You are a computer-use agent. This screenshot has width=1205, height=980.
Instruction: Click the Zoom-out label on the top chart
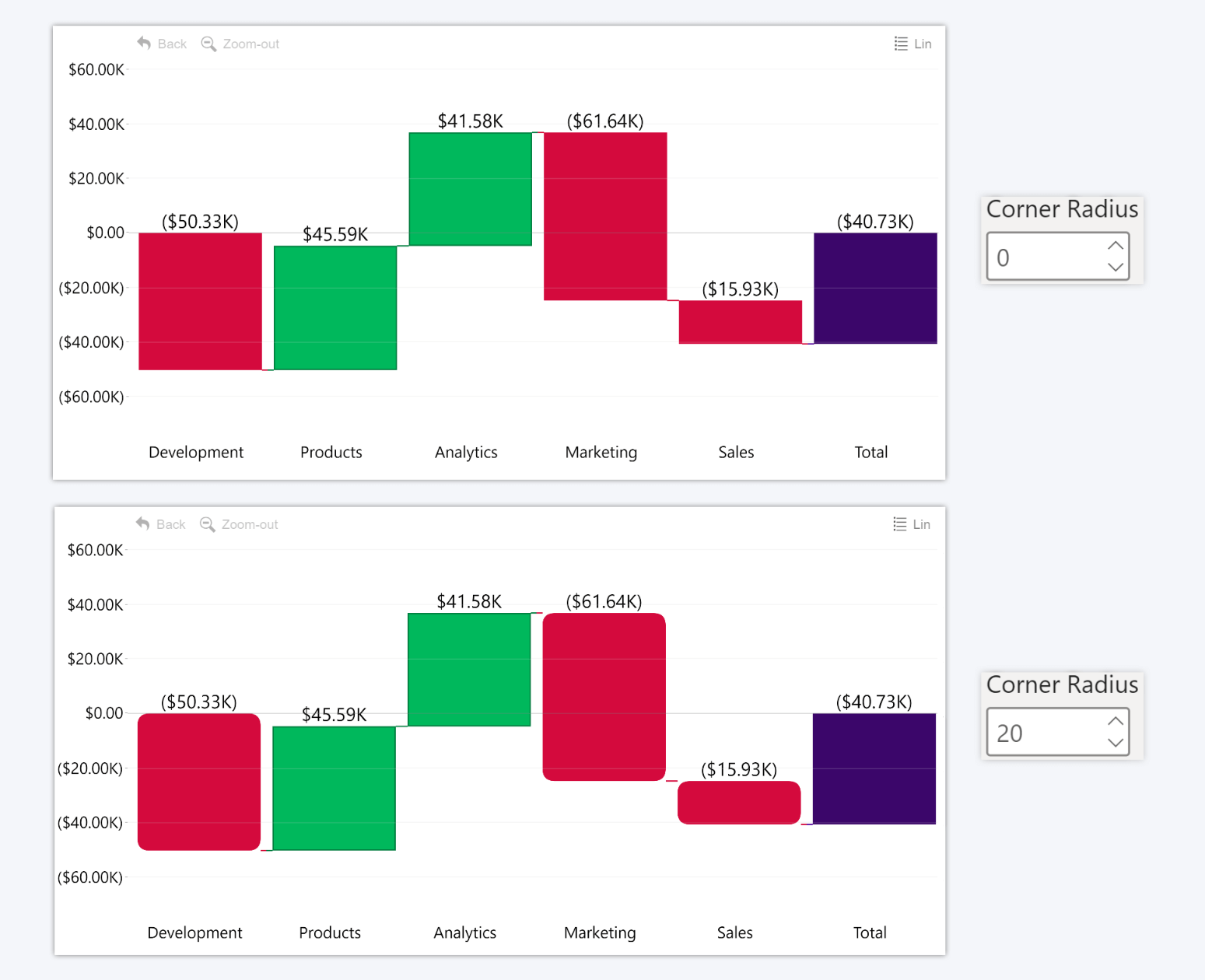point(250,44)
